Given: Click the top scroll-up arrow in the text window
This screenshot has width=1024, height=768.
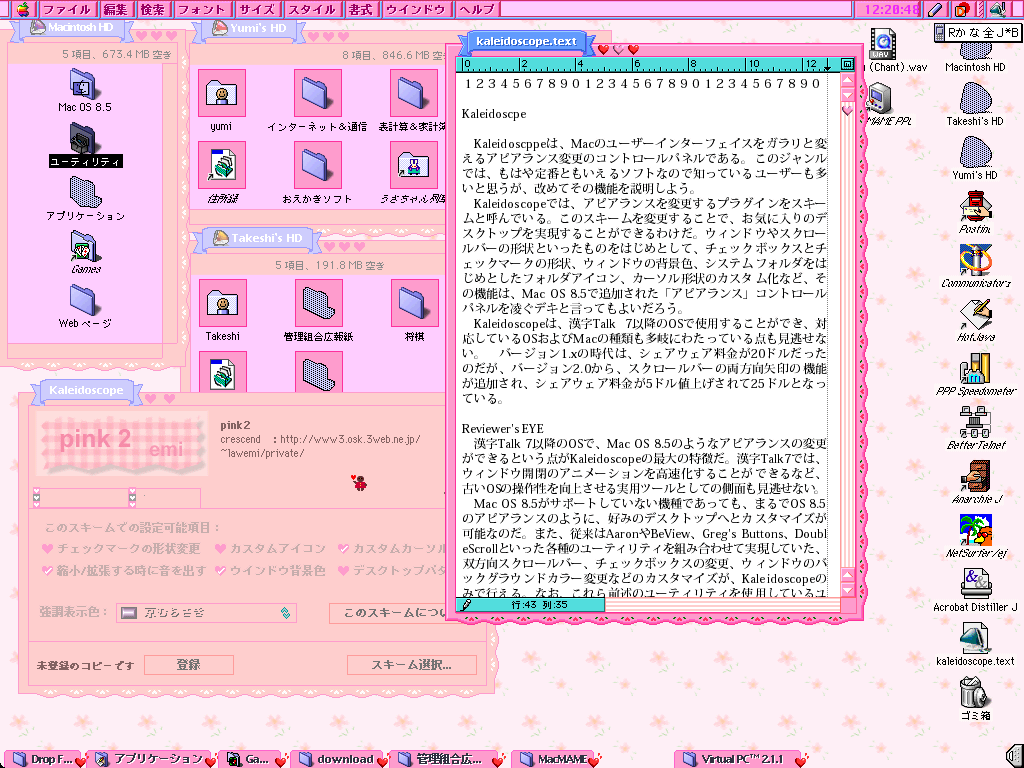Looking at the screenshot, I should (x=847, y=81).
